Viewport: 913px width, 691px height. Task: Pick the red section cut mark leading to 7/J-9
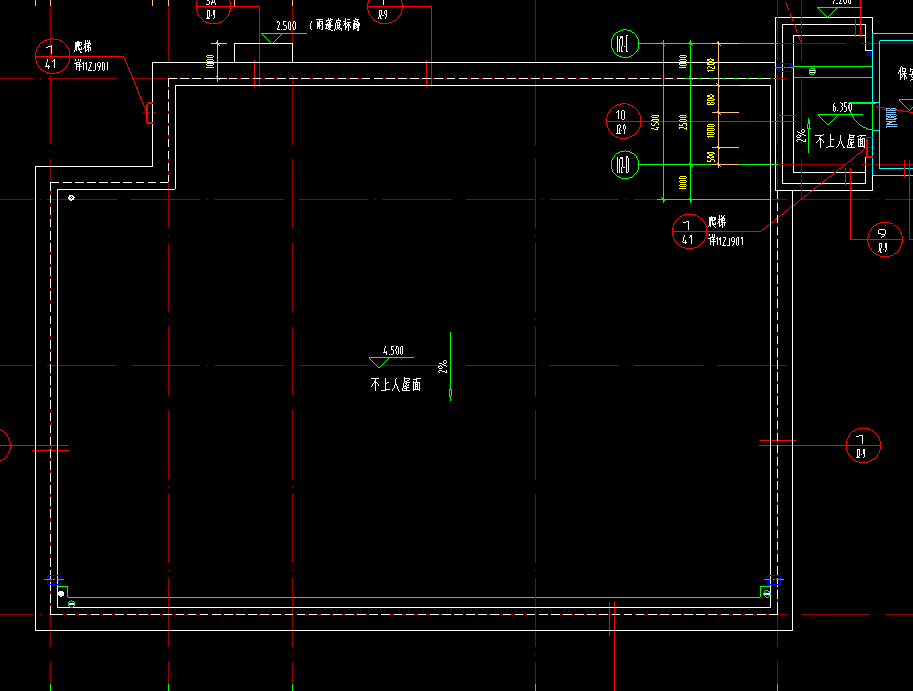click(777, 443)
